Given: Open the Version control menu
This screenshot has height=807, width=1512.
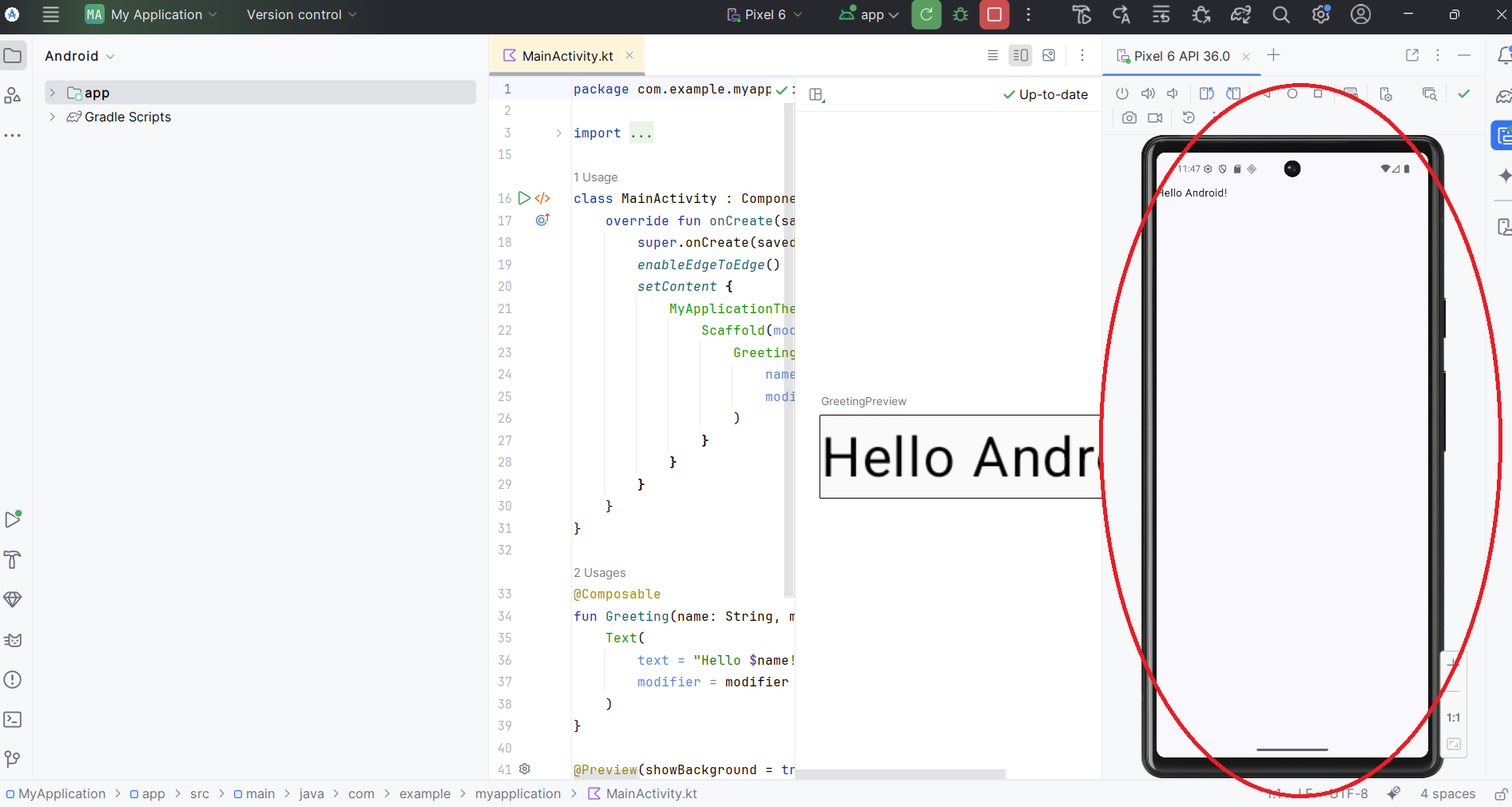Looking at the screenshot, I should 301,15.
